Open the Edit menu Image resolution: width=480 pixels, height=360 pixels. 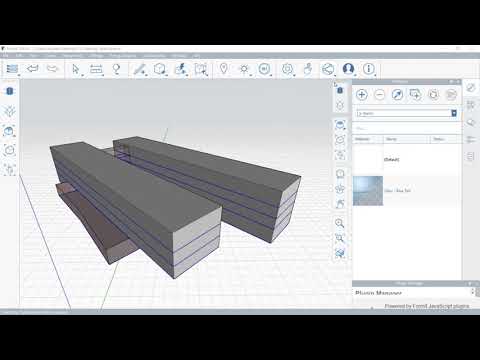point(19,56)
